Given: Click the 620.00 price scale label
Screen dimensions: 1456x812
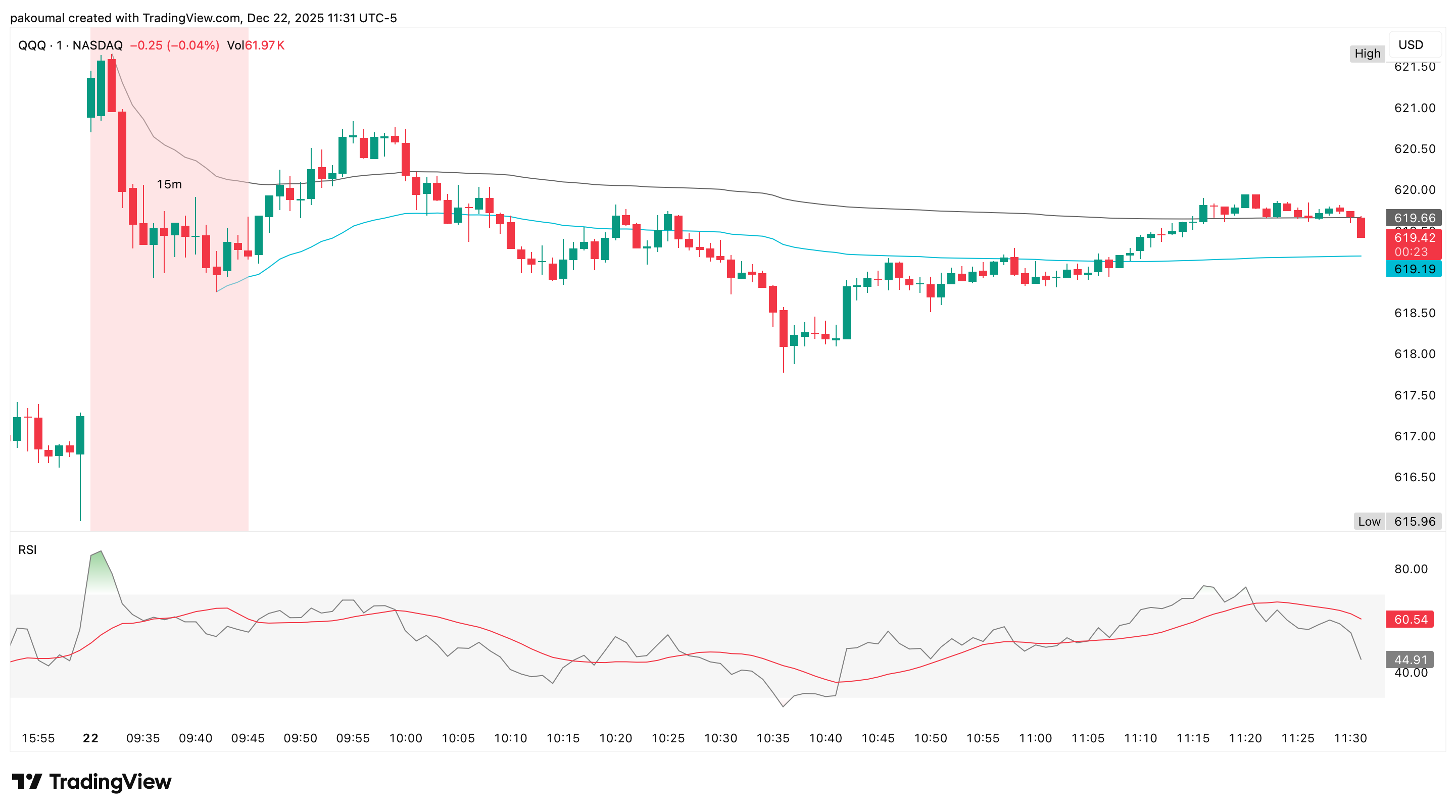Looking at the screenshot, I should (1414, 190).
